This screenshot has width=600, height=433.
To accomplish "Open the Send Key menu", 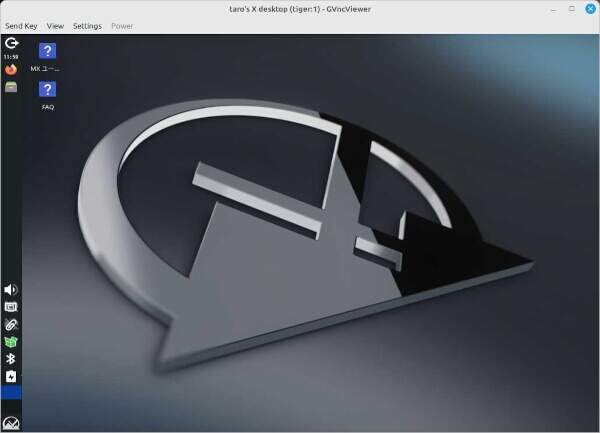I will pyautogui.click(x=21, y=26).
